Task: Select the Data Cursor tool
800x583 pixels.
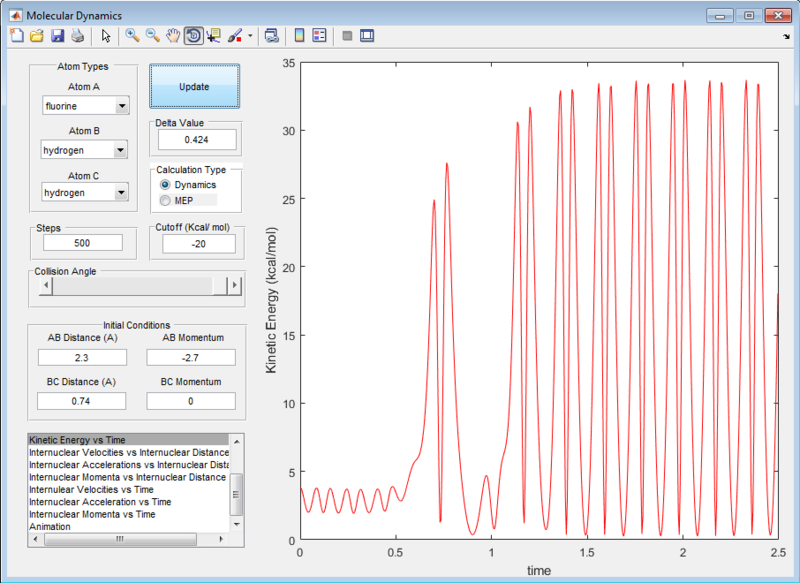Action: click(214, 36)
